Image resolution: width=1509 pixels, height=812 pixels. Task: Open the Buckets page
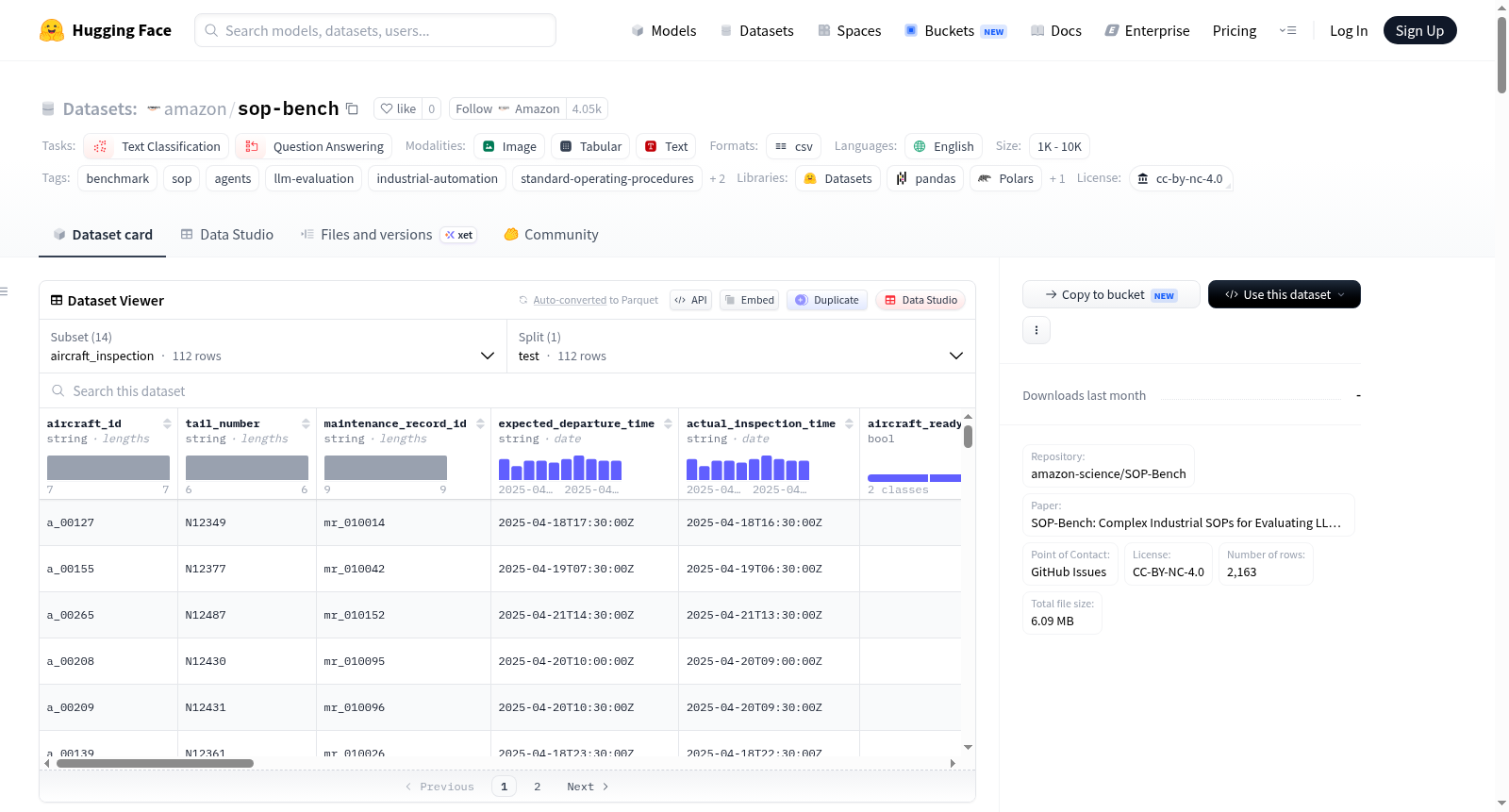pos(955,30)
